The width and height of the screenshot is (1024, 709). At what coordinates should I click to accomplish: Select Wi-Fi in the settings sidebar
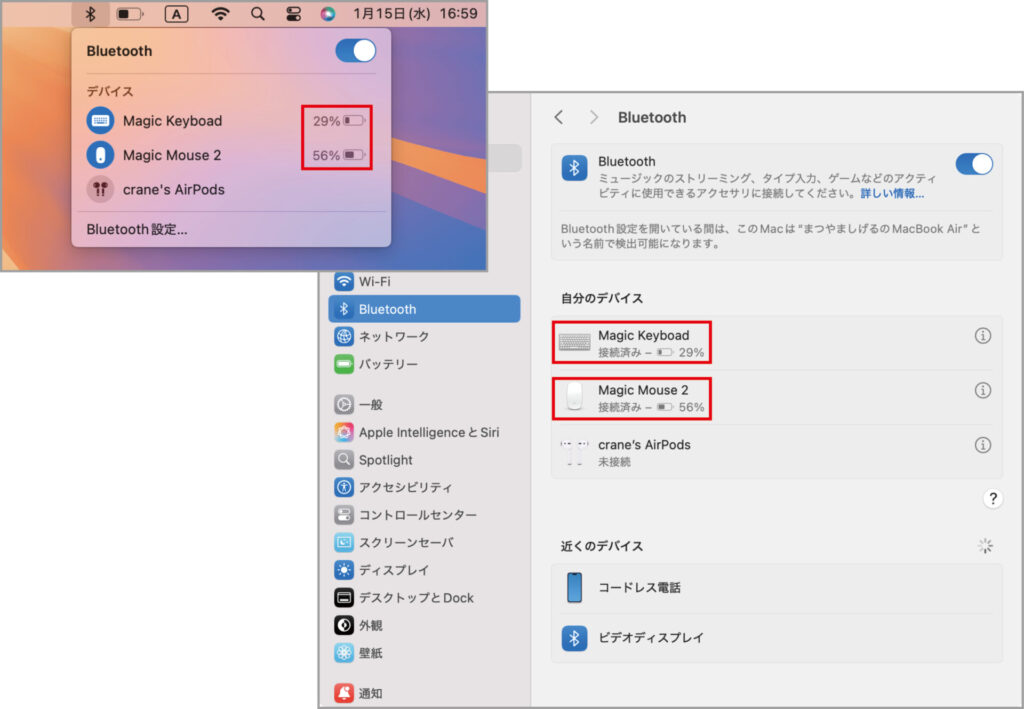(x=424, y=281)
